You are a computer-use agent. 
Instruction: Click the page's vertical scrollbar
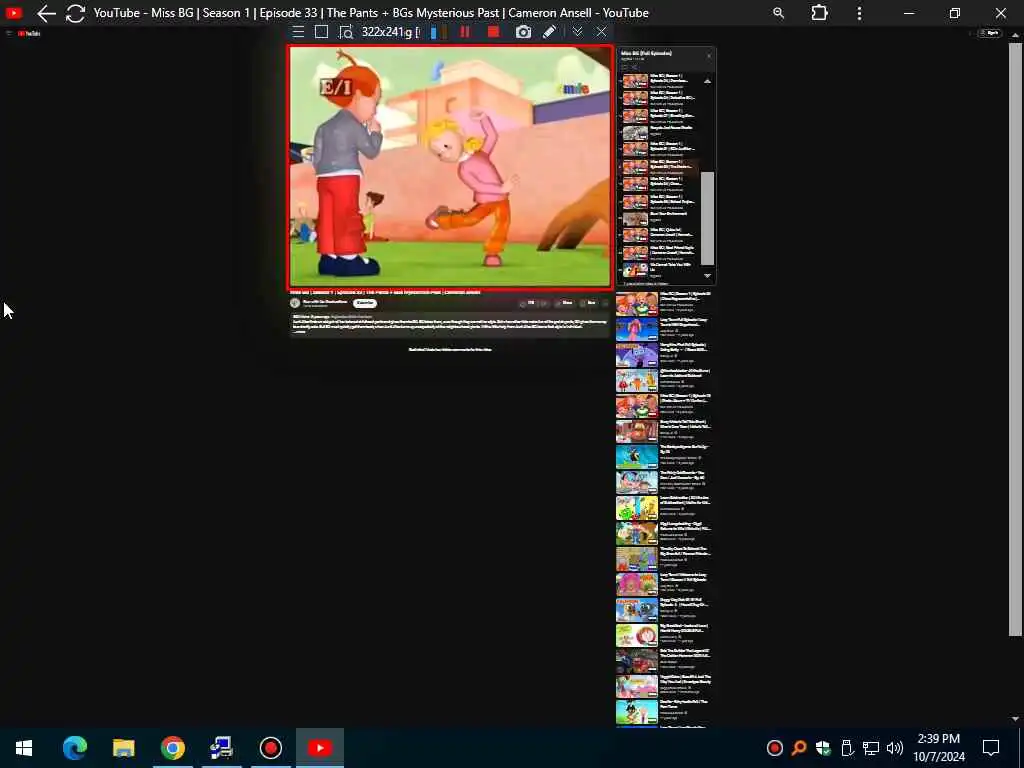pos(1015,340)
